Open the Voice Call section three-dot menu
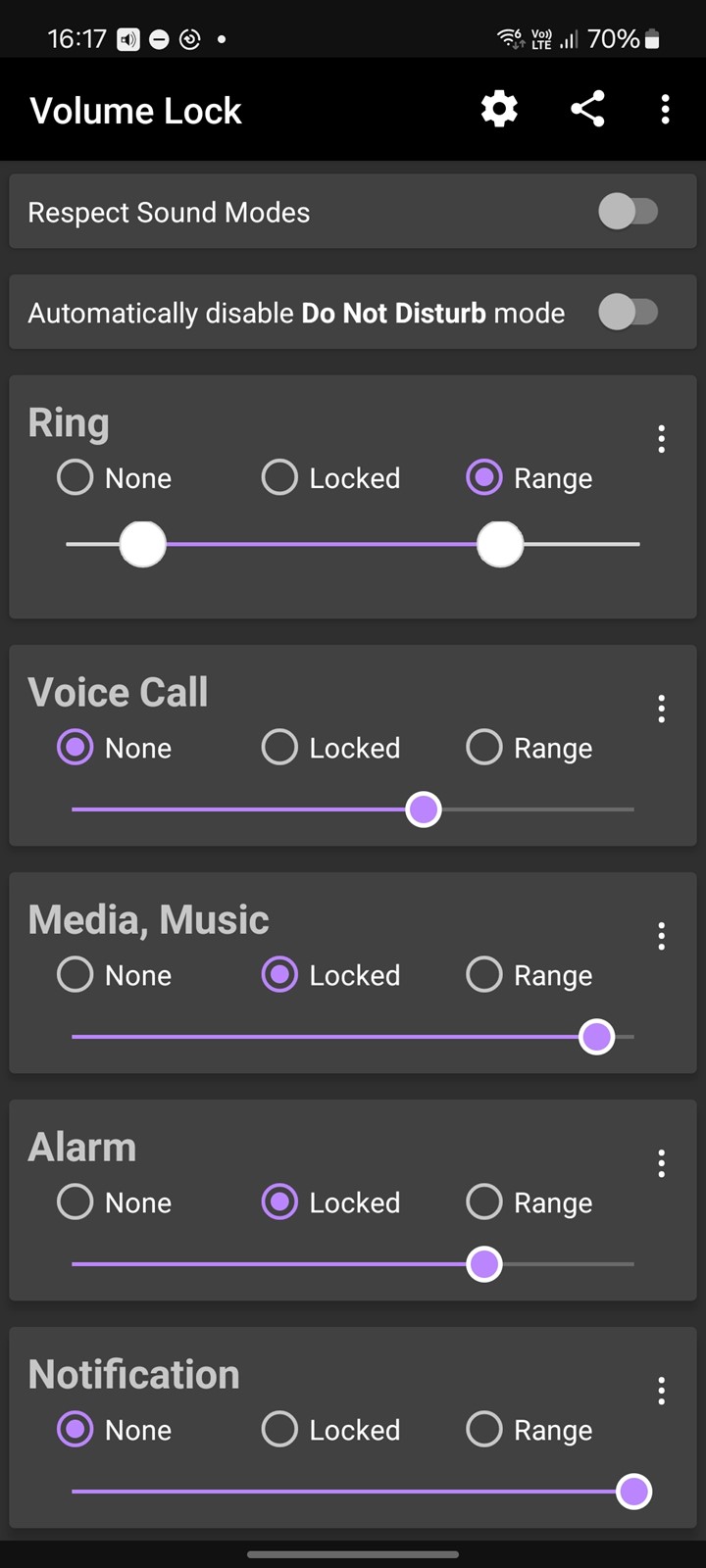706x1568 pixels. pyautogui.click(x=662, y=709)
